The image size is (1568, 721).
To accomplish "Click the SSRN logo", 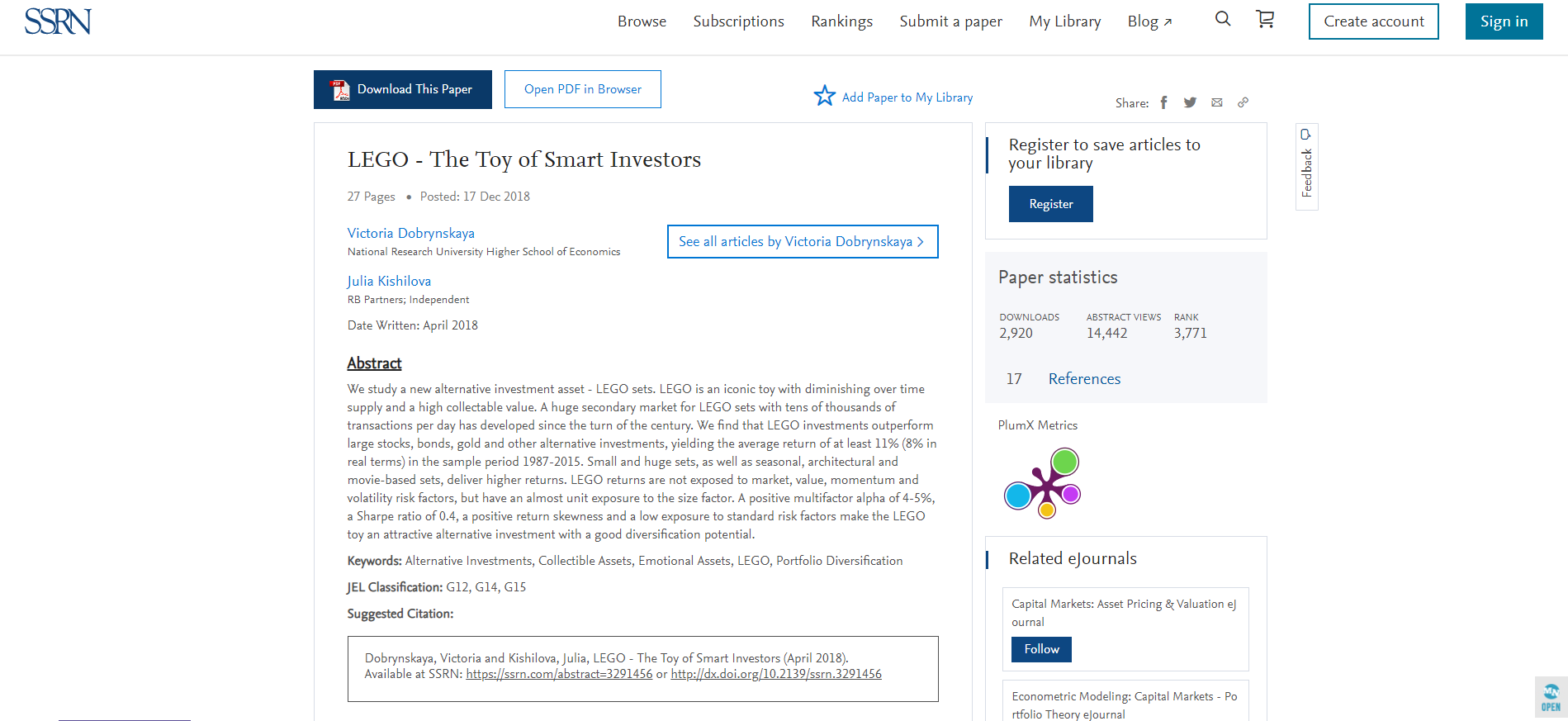I will pyautogui.click(x=58, y=21).
